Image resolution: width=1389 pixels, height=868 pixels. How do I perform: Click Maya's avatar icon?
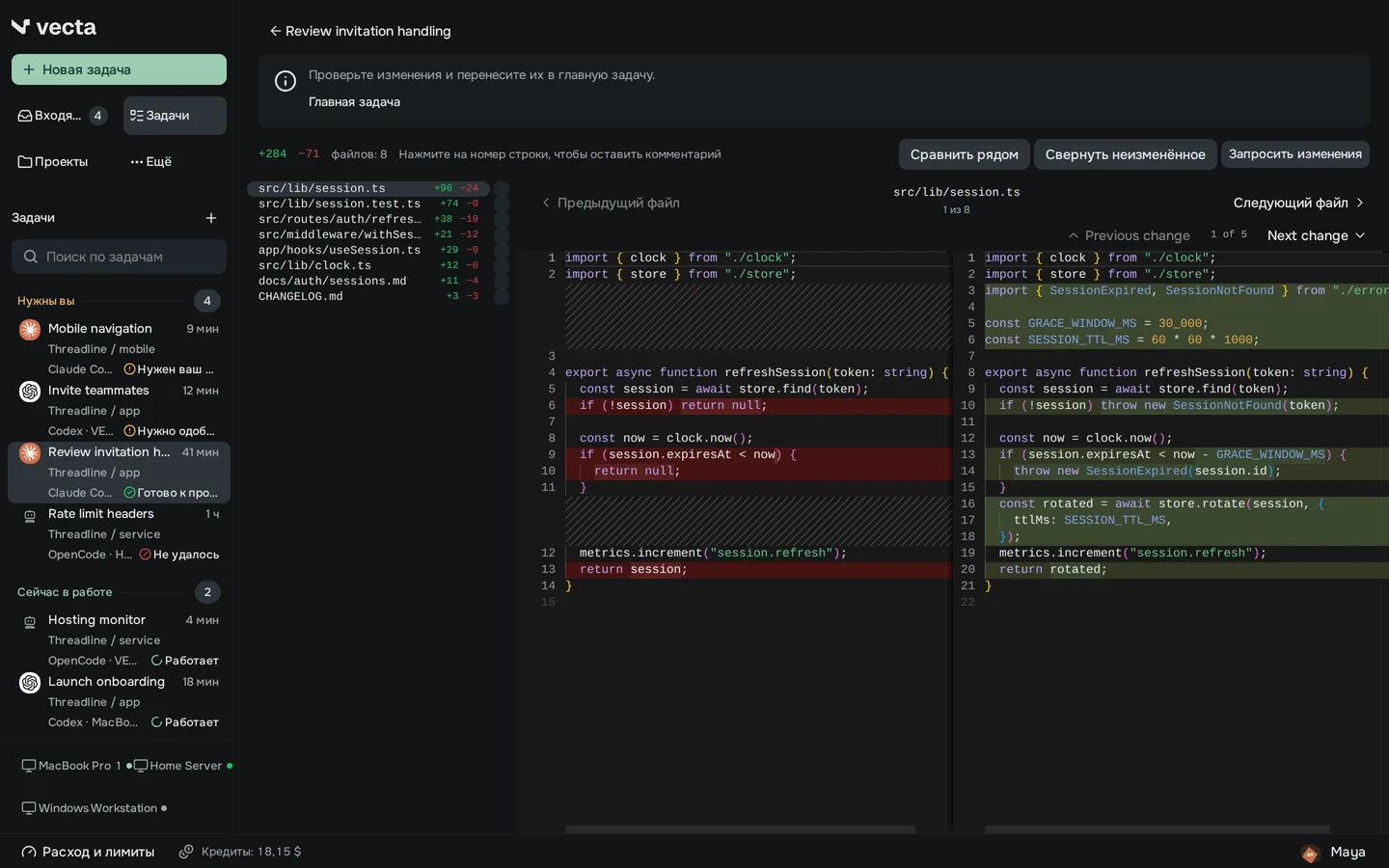1310,853
